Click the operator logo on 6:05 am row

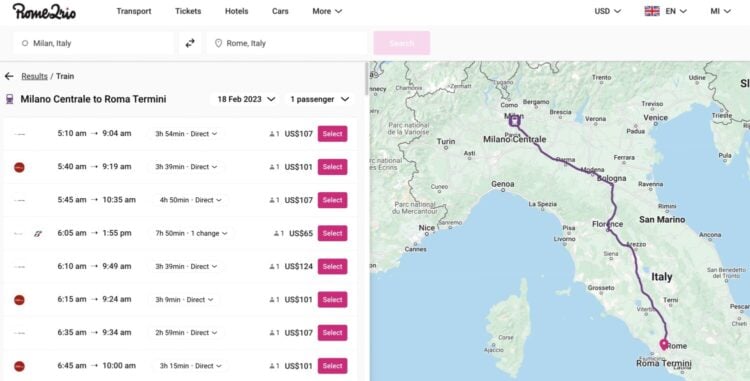(x=37, y=233)
